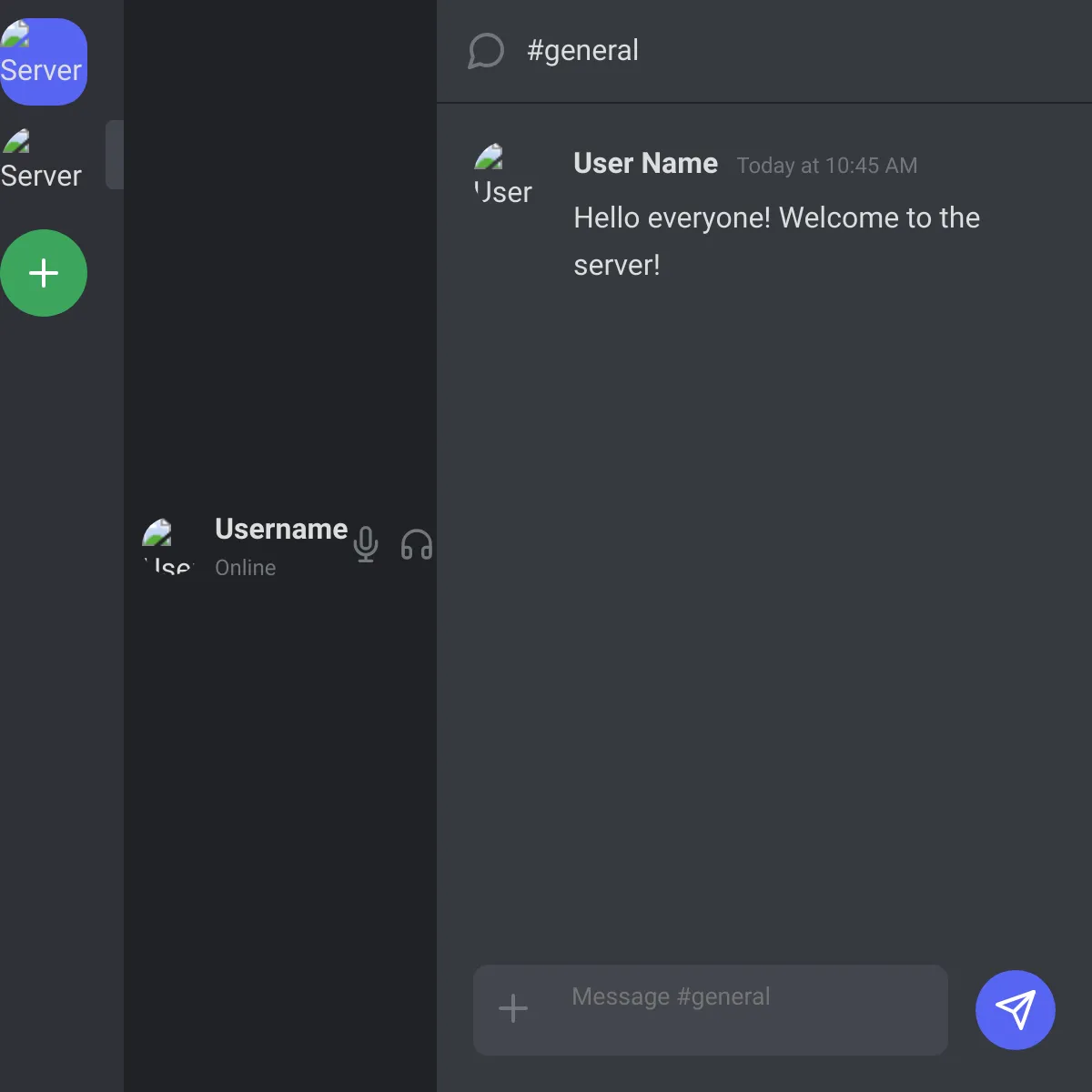This screenshot has width=1092, height=1092.
Task: Click the User Name author link
Action: click(645, 164)
